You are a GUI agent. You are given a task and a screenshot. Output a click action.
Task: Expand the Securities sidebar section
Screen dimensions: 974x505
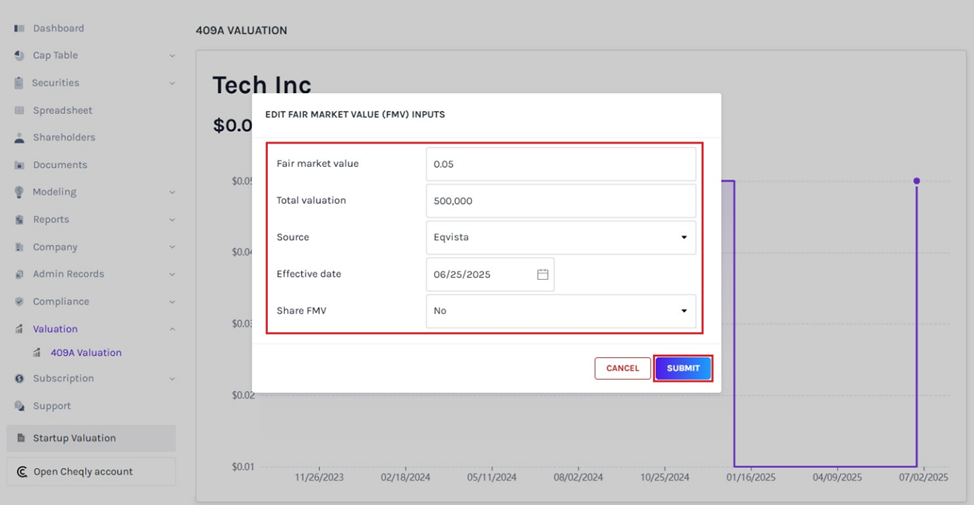(172, 84)
